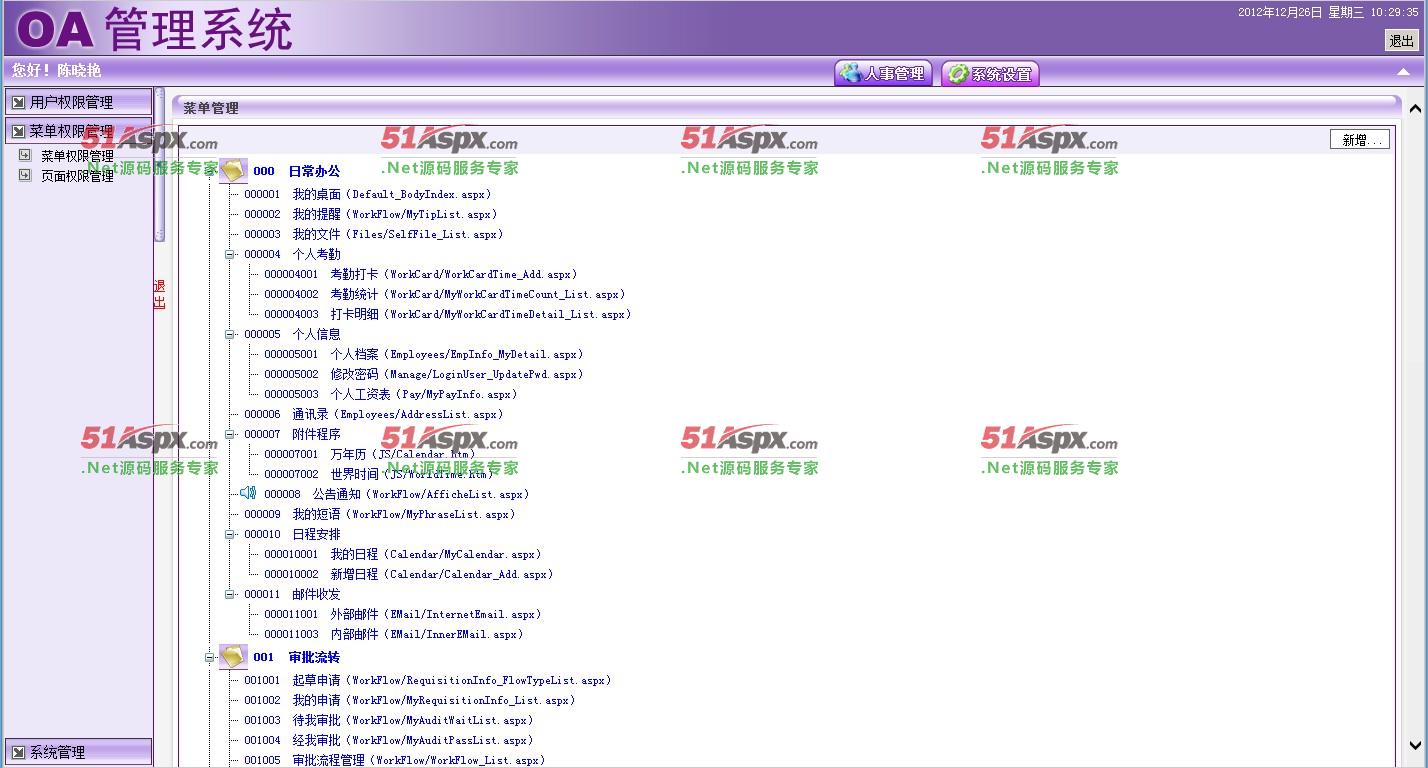
Task: Click the 新增... button
Action: click(x=1360, y=140)
